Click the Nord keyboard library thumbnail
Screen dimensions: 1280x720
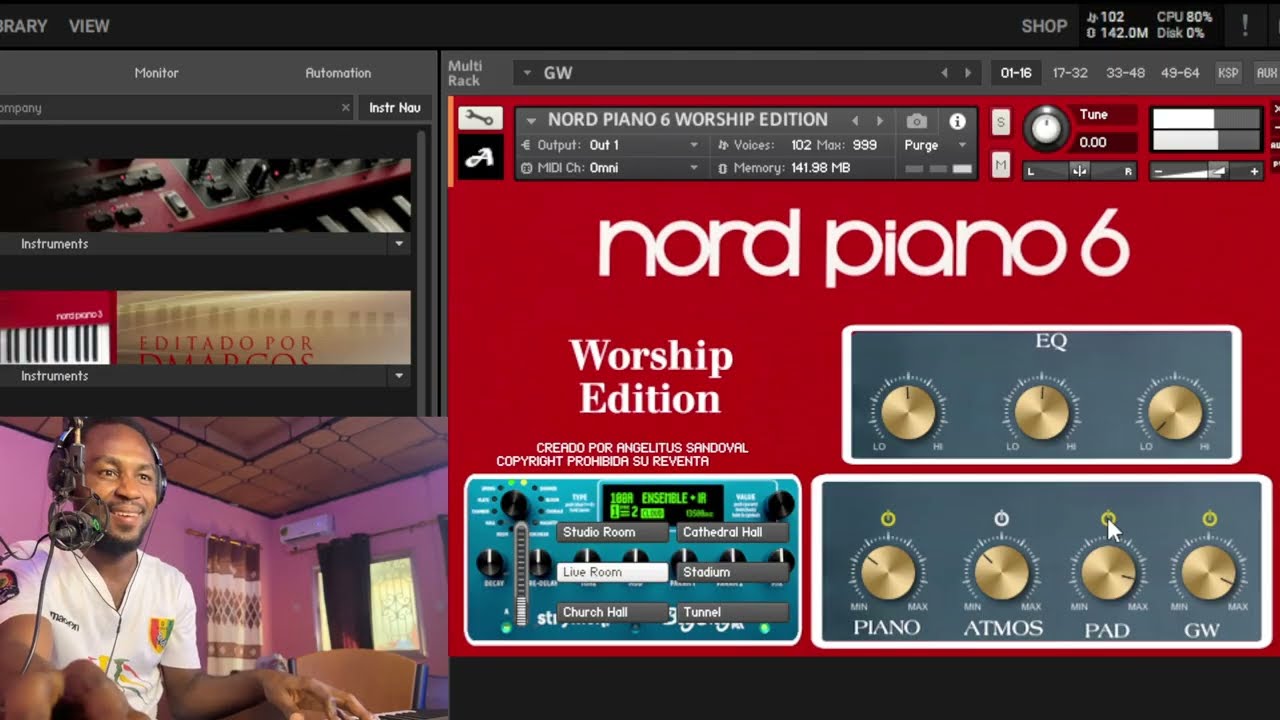click(205, 195)
